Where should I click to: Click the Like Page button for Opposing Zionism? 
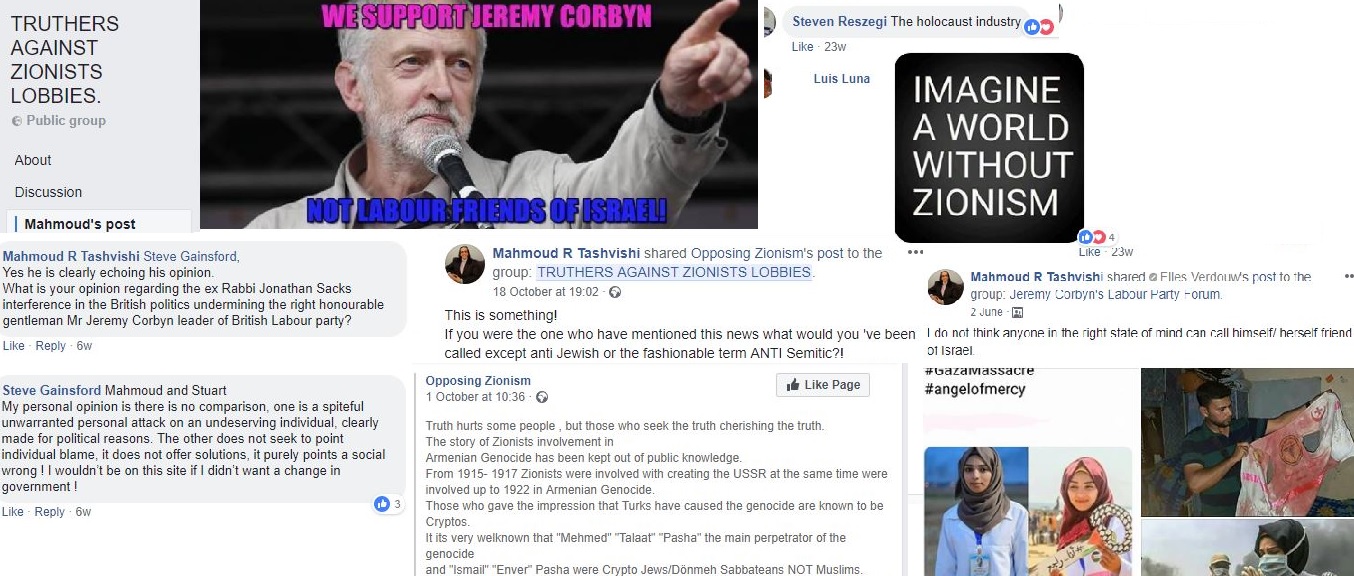point(823,385)
